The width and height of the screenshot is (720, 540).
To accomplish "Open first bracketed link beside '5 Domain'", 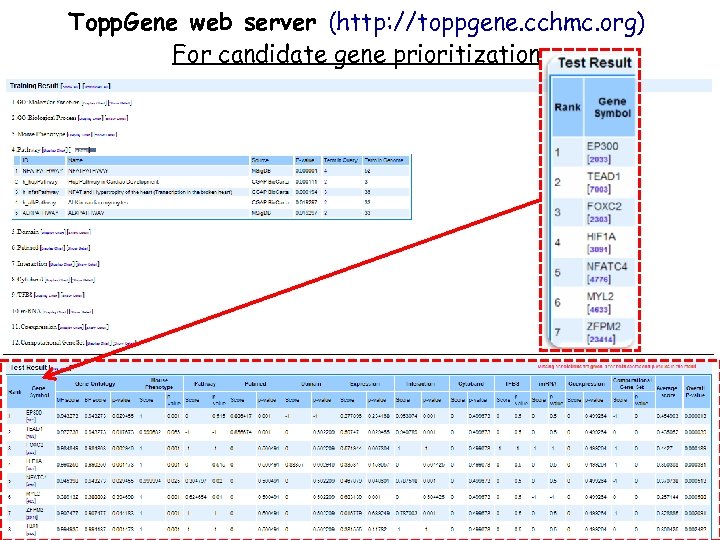I will coord(53,232).
